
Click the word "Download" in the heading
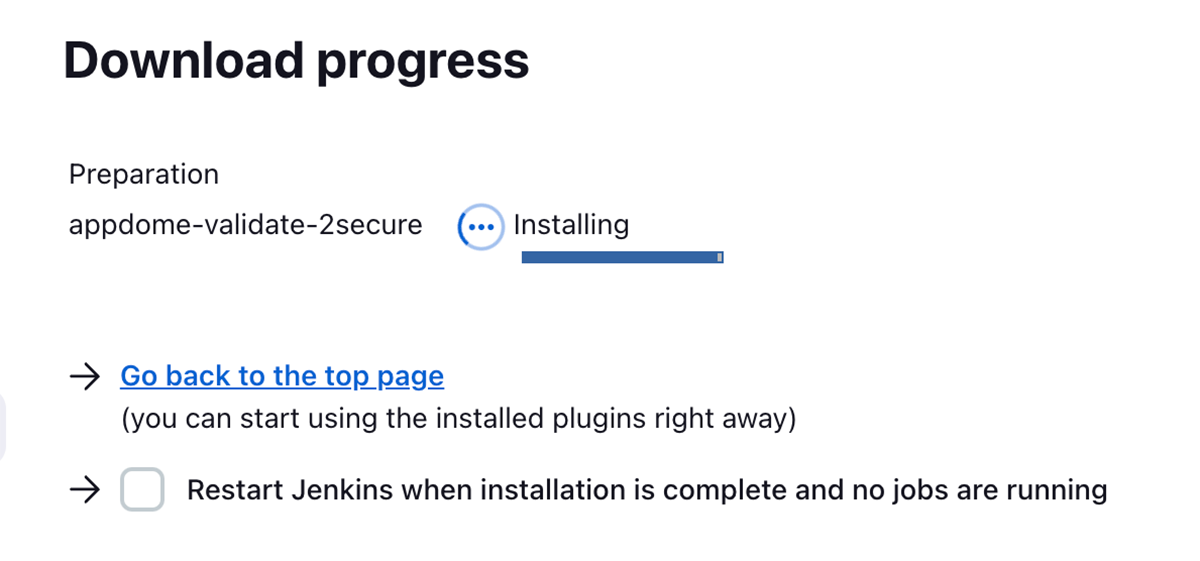[182, 62]
